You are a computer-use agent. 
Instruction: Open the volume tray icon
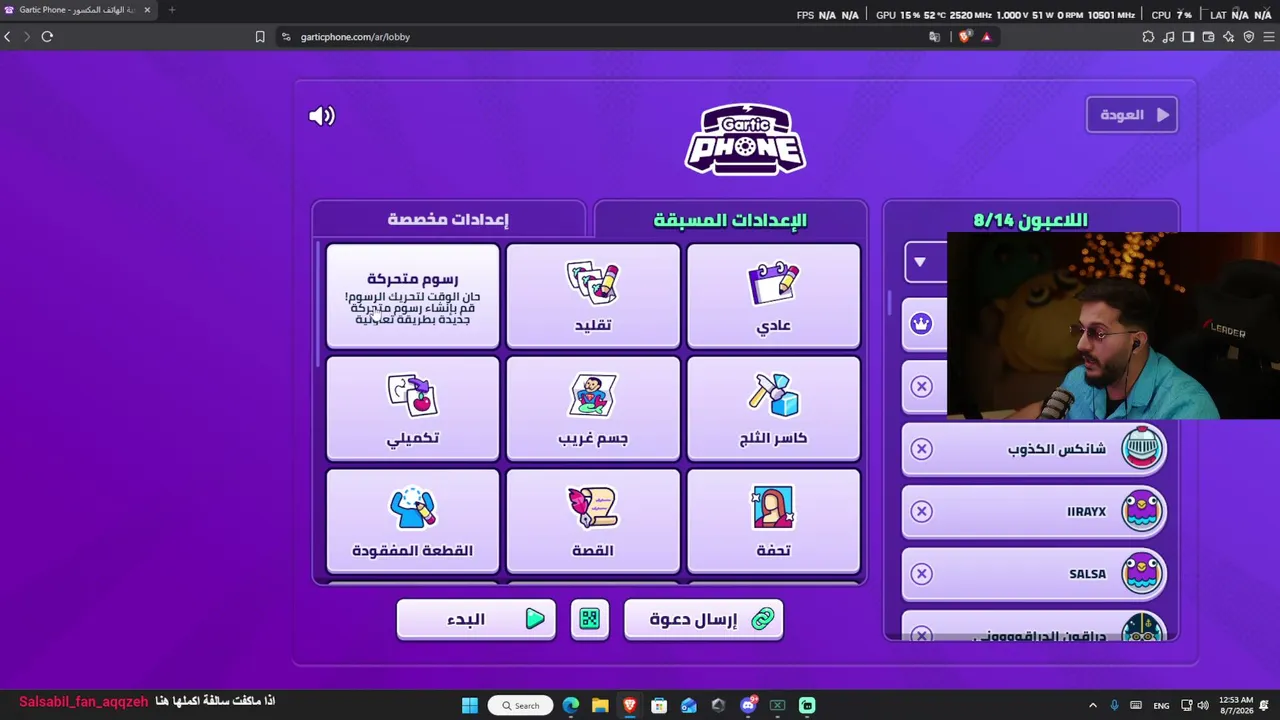(x=1203, y=705)
